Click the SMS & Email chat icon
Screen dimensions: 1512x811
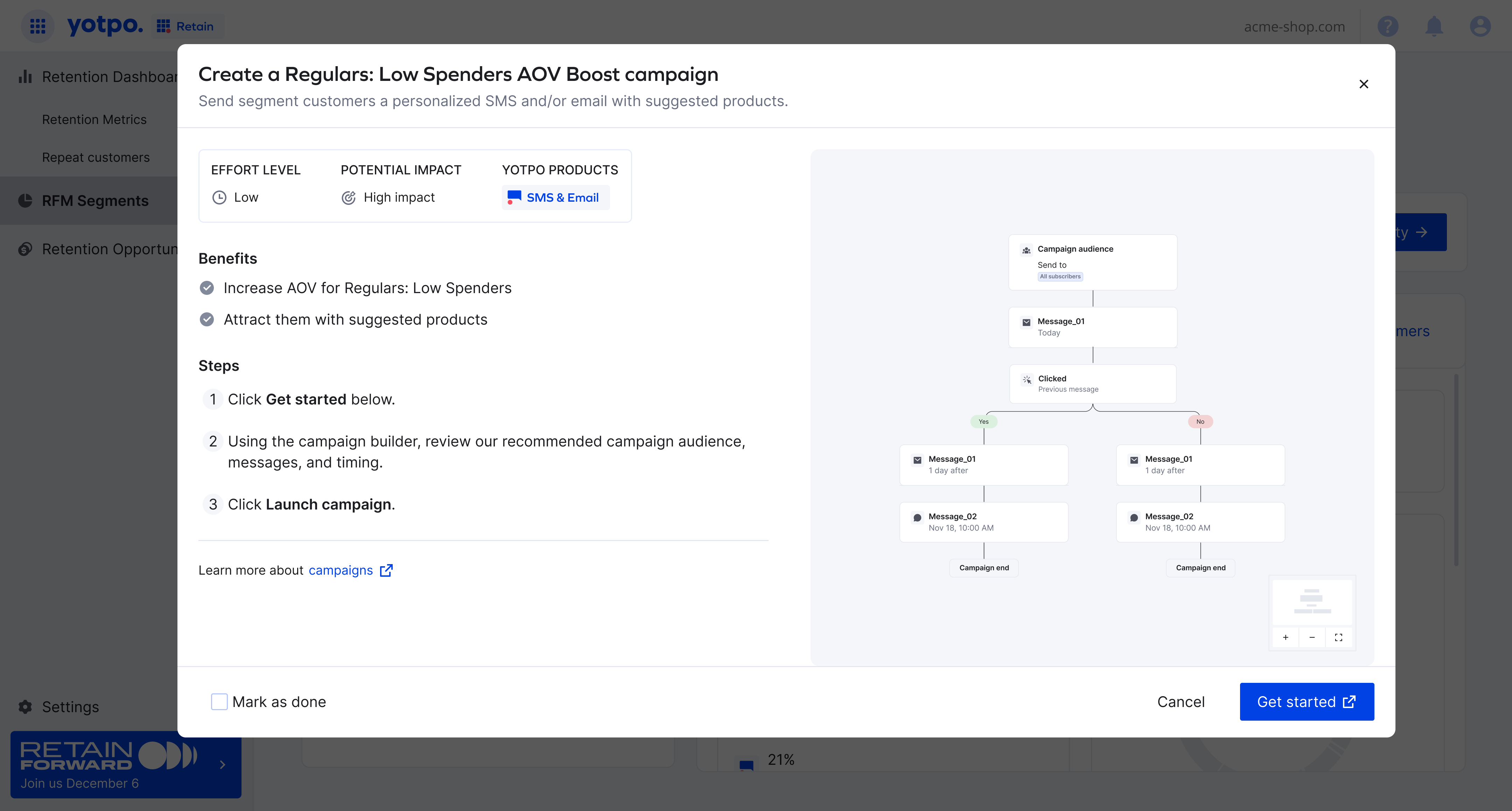tap(514, 197)
